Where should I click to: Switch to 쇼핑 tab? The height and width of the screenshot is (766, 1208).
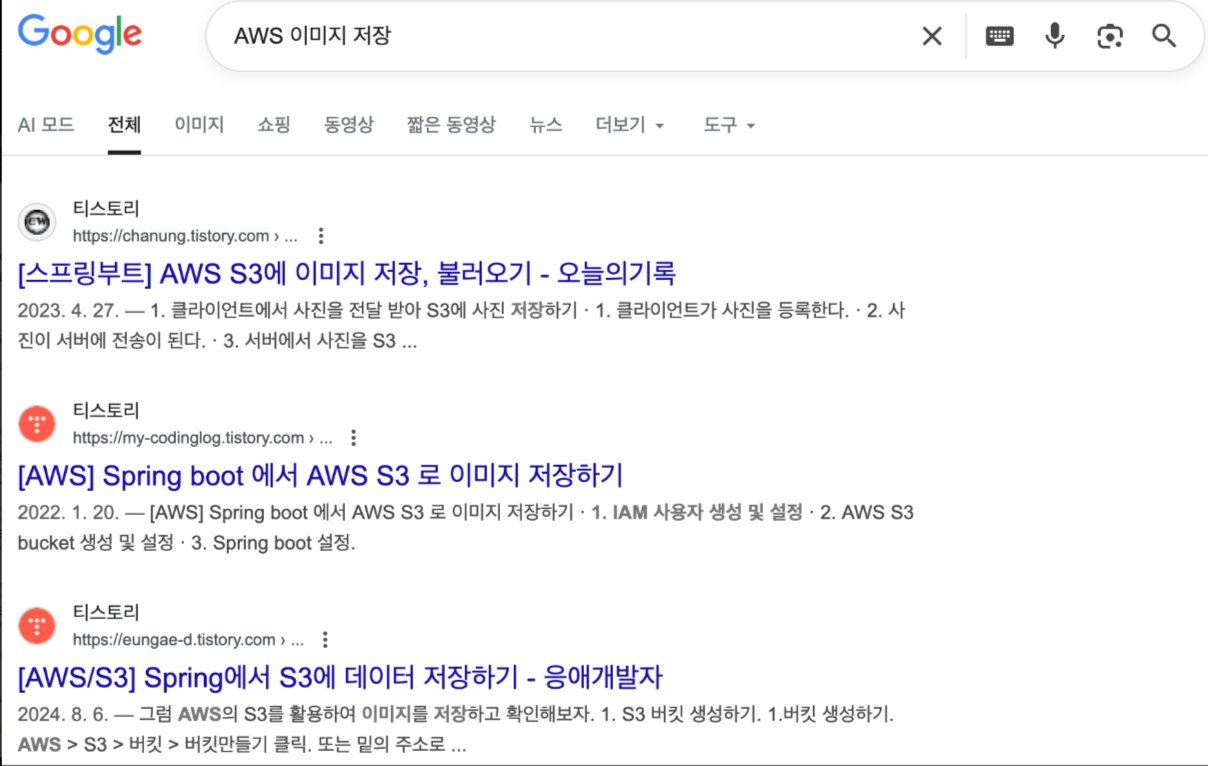click(274, 125)
